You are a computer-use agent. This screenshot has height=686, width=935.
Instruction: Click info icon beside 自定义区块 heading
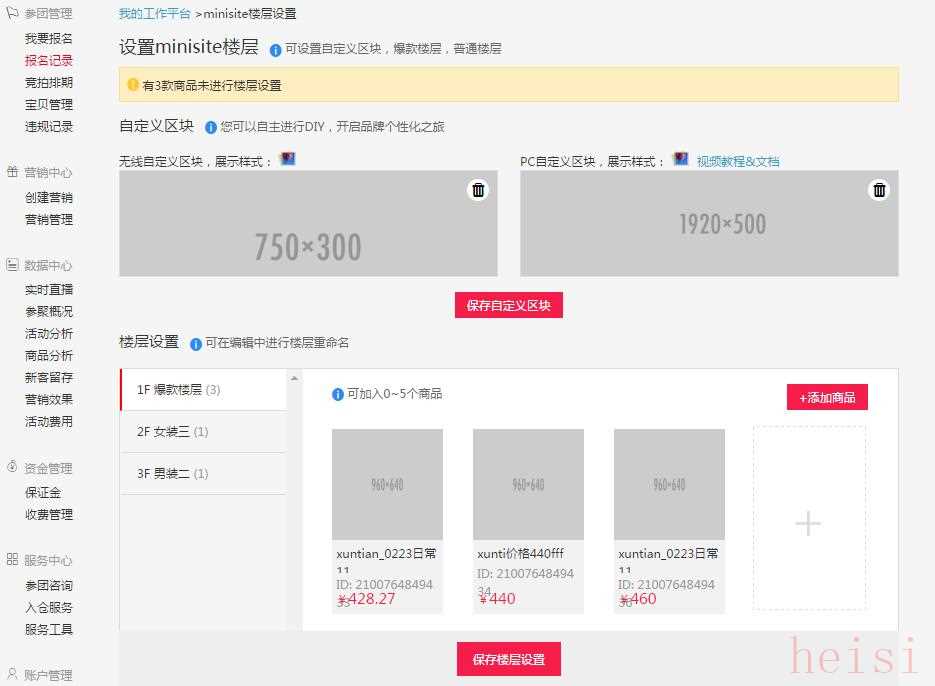coord(211,128)
